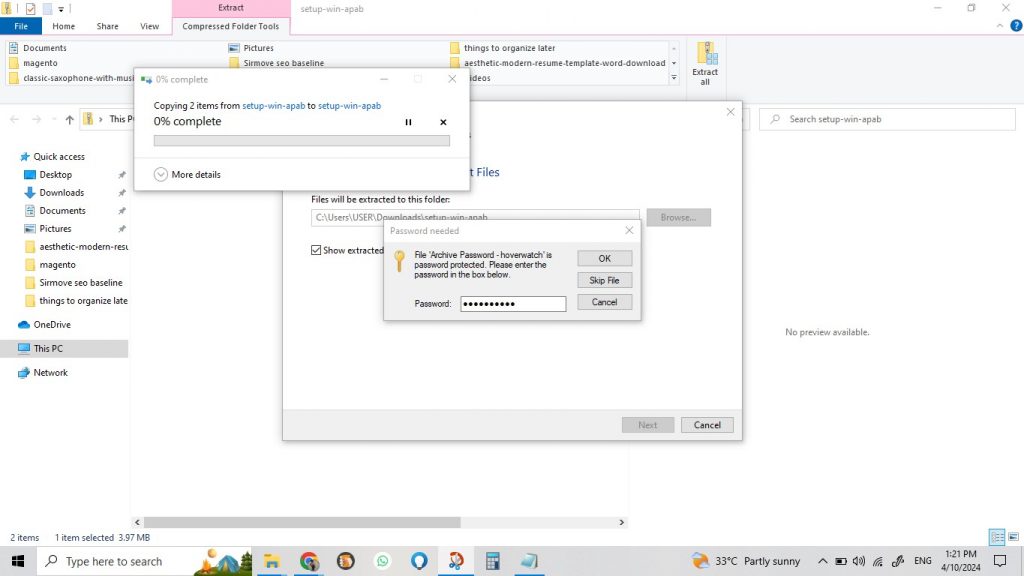
Task: Click the Skip File button
Action: point(604,280)
